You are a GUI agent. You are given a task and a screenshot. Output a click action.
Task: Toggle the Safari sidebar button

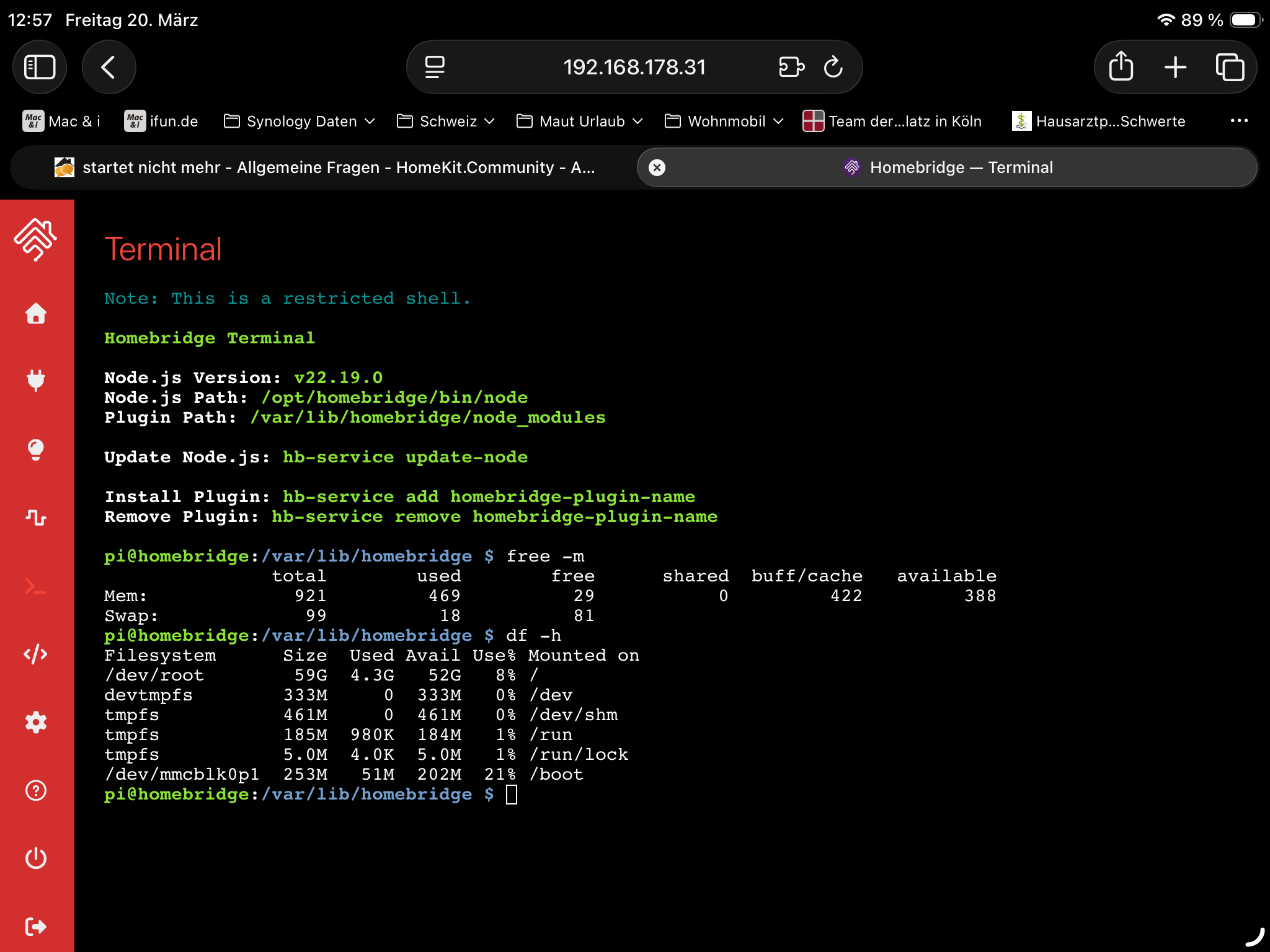(x=40, y=67)
